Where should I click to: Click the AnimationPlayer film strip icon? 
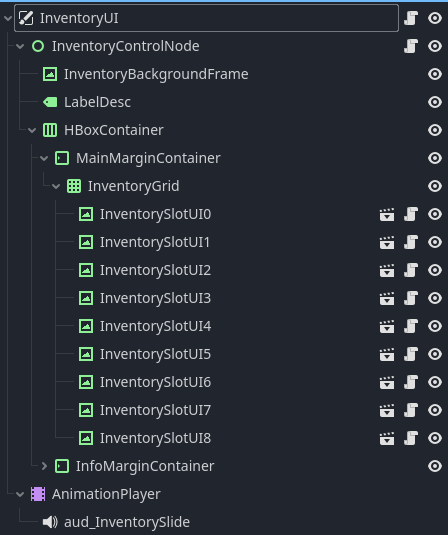[38, 494]
